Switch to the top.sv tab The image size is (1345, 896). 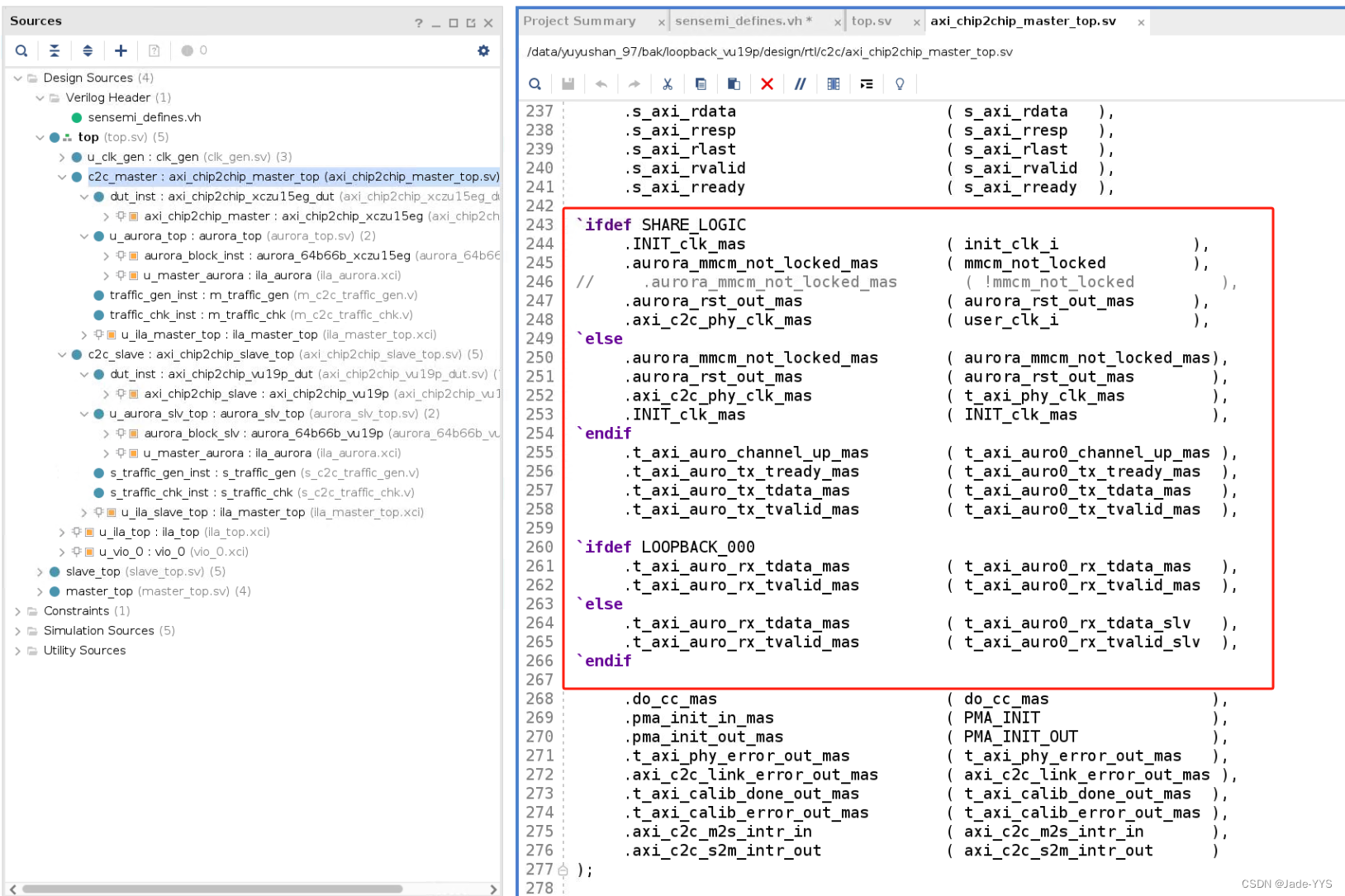coord(872,21)
